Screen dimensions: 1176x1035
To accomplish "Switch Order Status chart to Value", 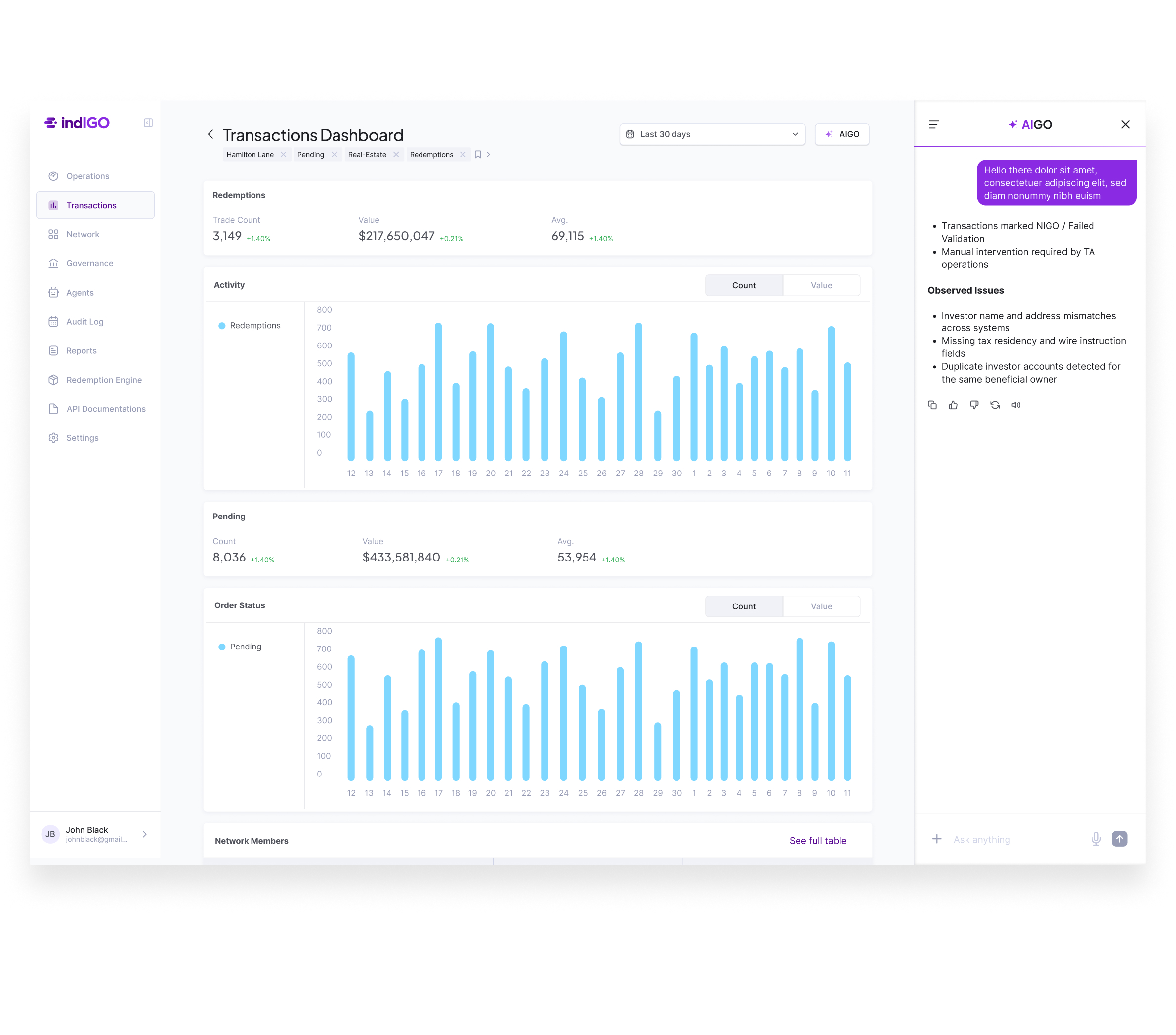I will [x=822, y=607].
